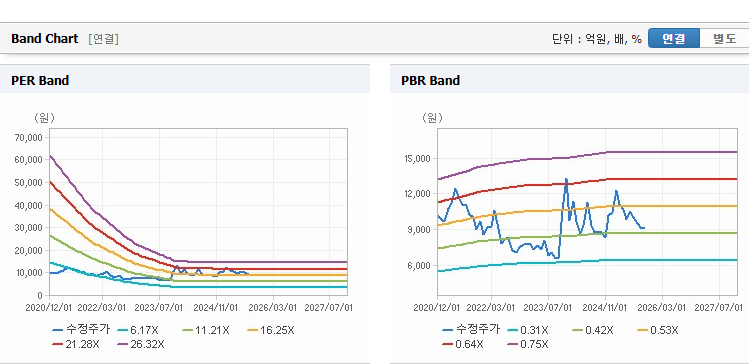
Task: Click the 2022/03/01 date label in PER chart
Action: pos(101,307)
